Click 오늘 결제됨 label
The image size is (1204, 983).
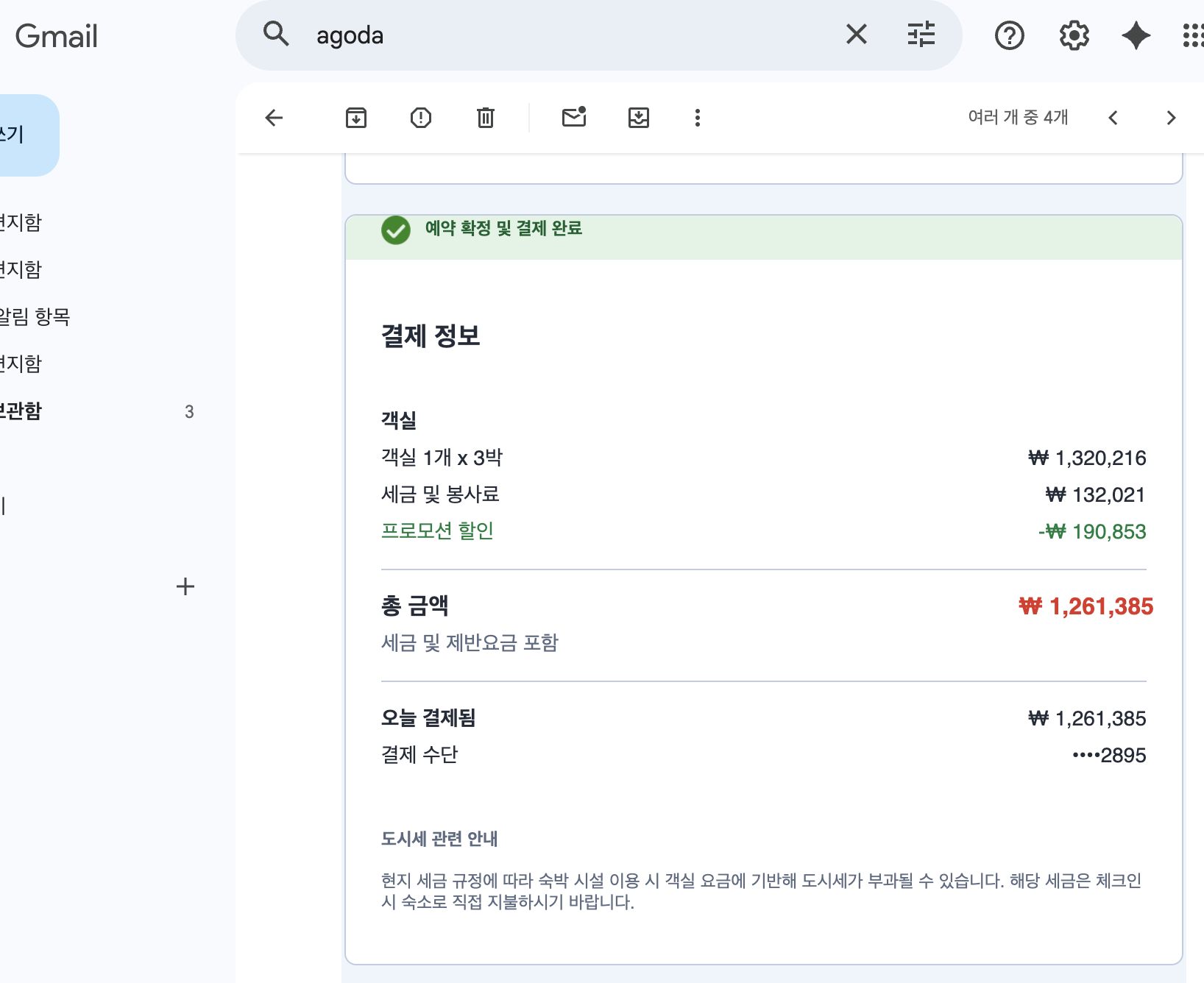pyautogui.click(x=428, y=718)
